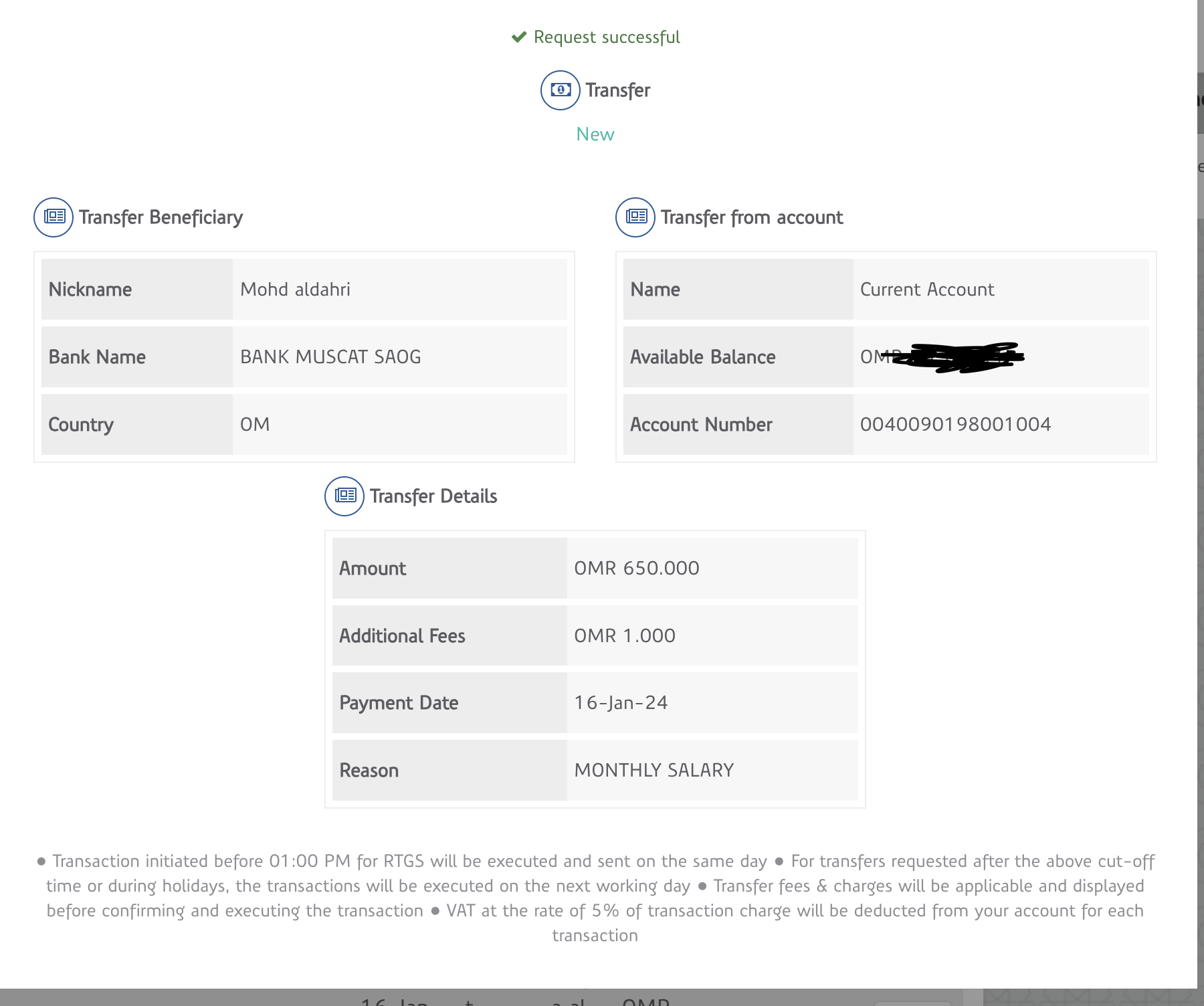Image resolution: width=1204 pixels, height=1006 pixels.
Task: Click the New status link
Action: pos(595,134)
